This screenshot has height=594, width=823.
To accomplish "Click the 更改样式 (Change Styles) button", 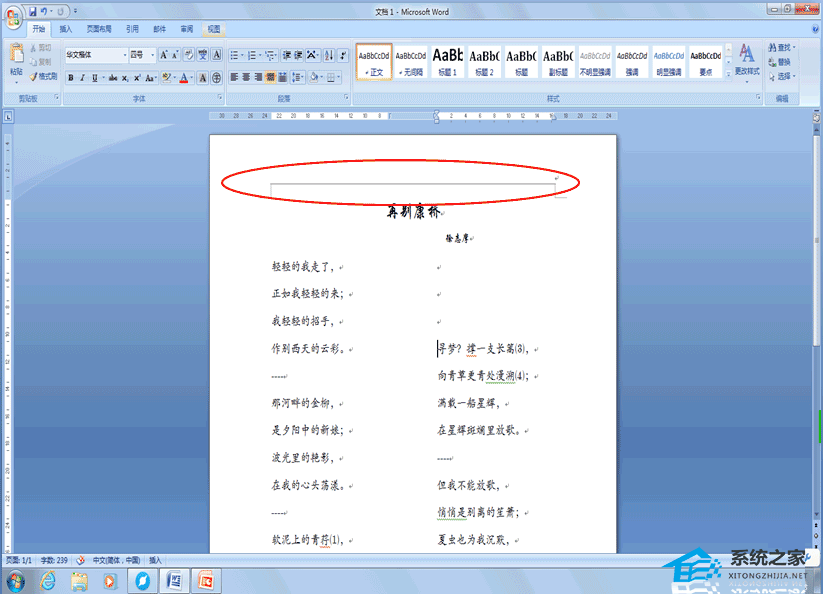I will point(747,61).
